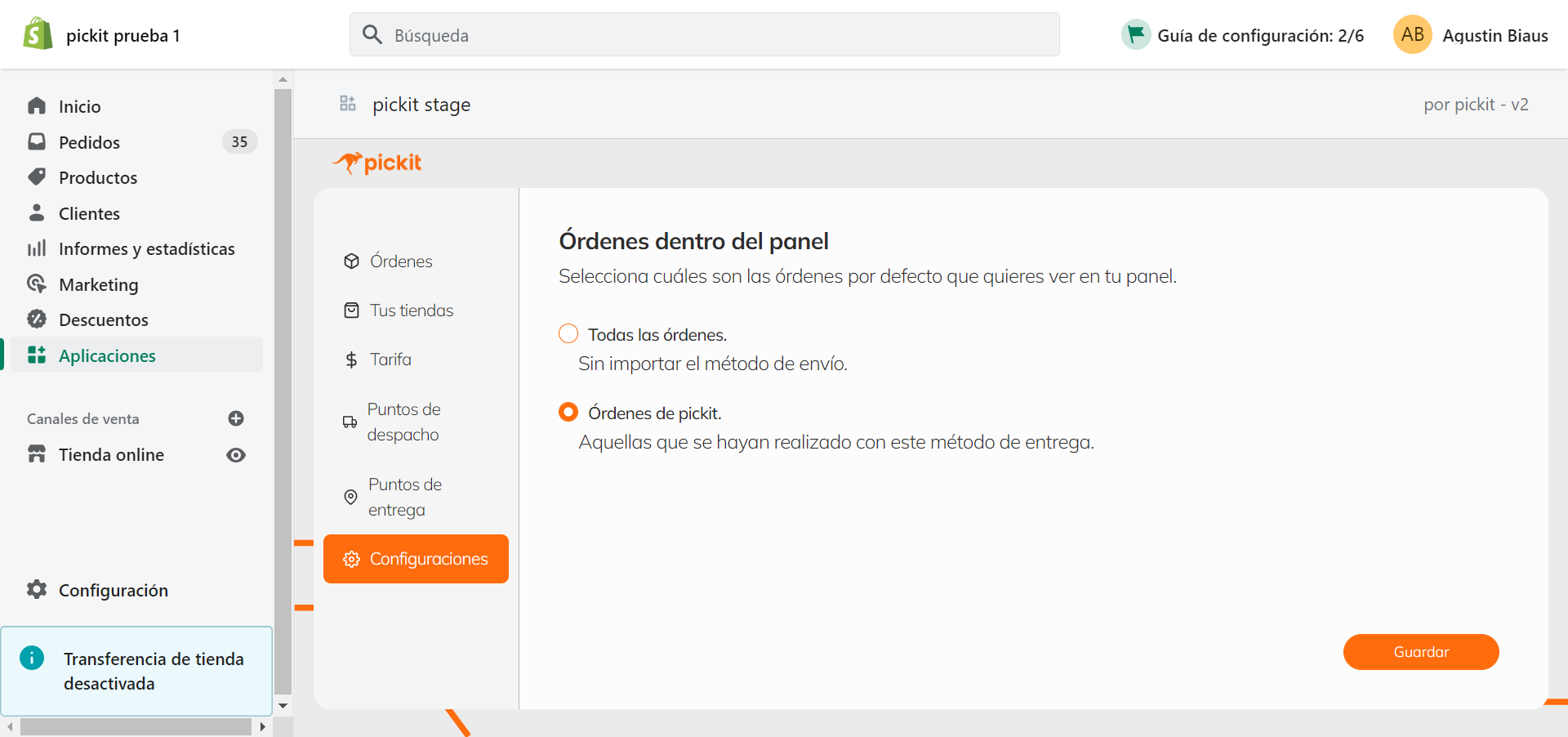The width and height of the screenshot is (1568, 737).
Task: Select the Órdenes de pickit radio button
Action: (568, 412)
